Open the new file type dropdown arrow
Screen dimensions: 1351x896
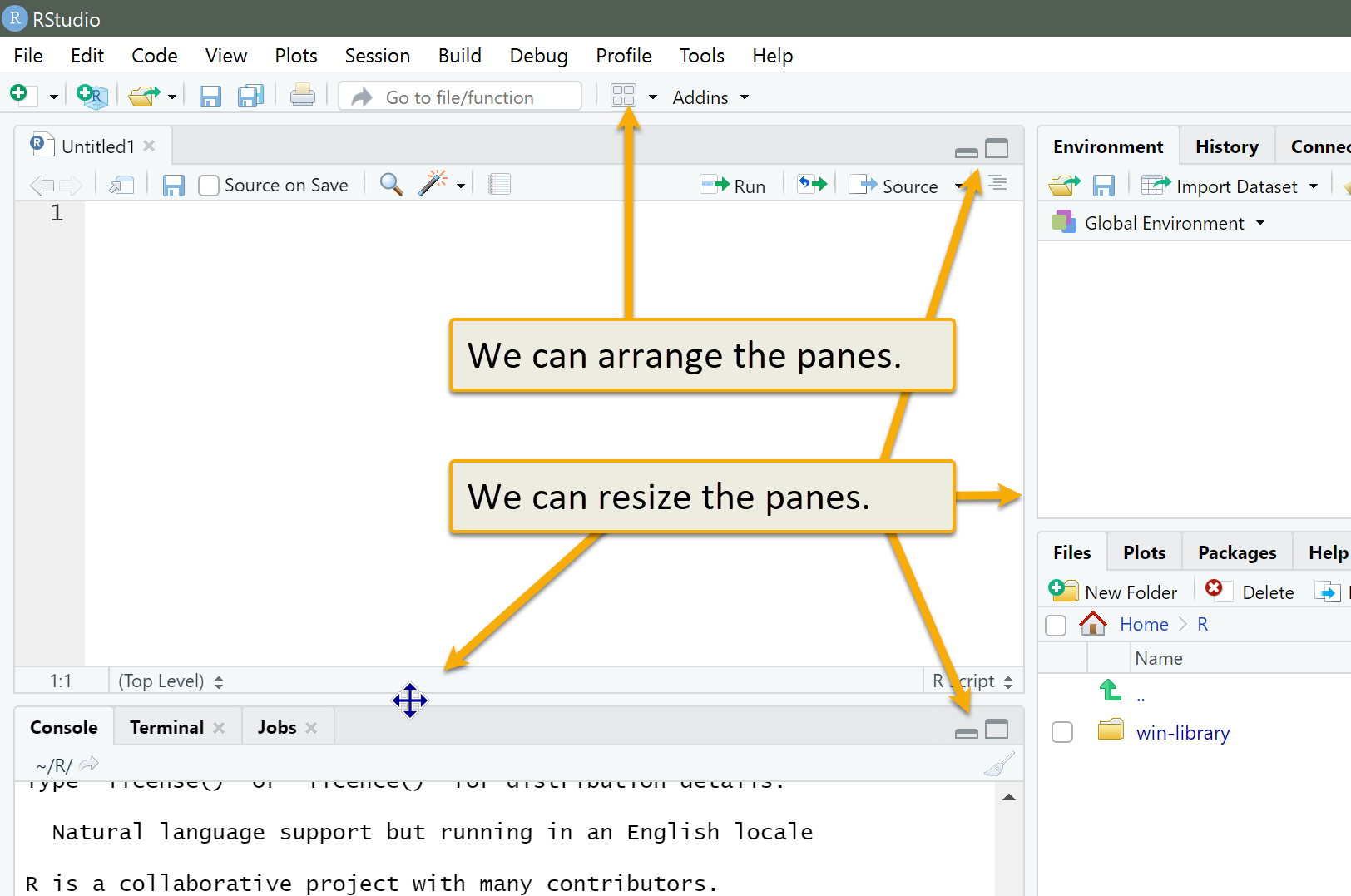pyautogui.click(x=53, y=97)
